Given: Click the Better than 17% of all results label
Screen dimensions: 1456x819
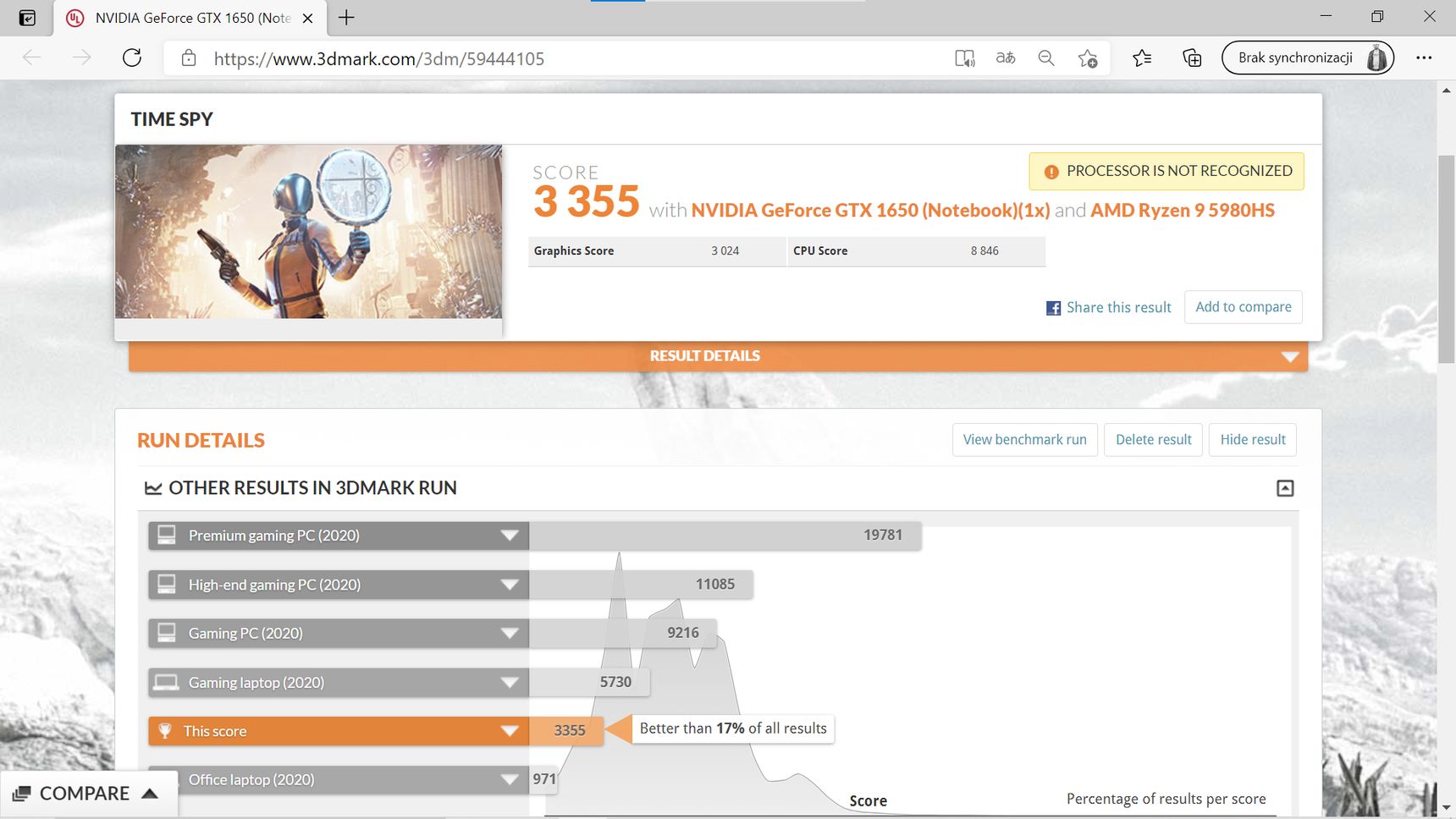Looking at the screenshot, I should point(733,728).
